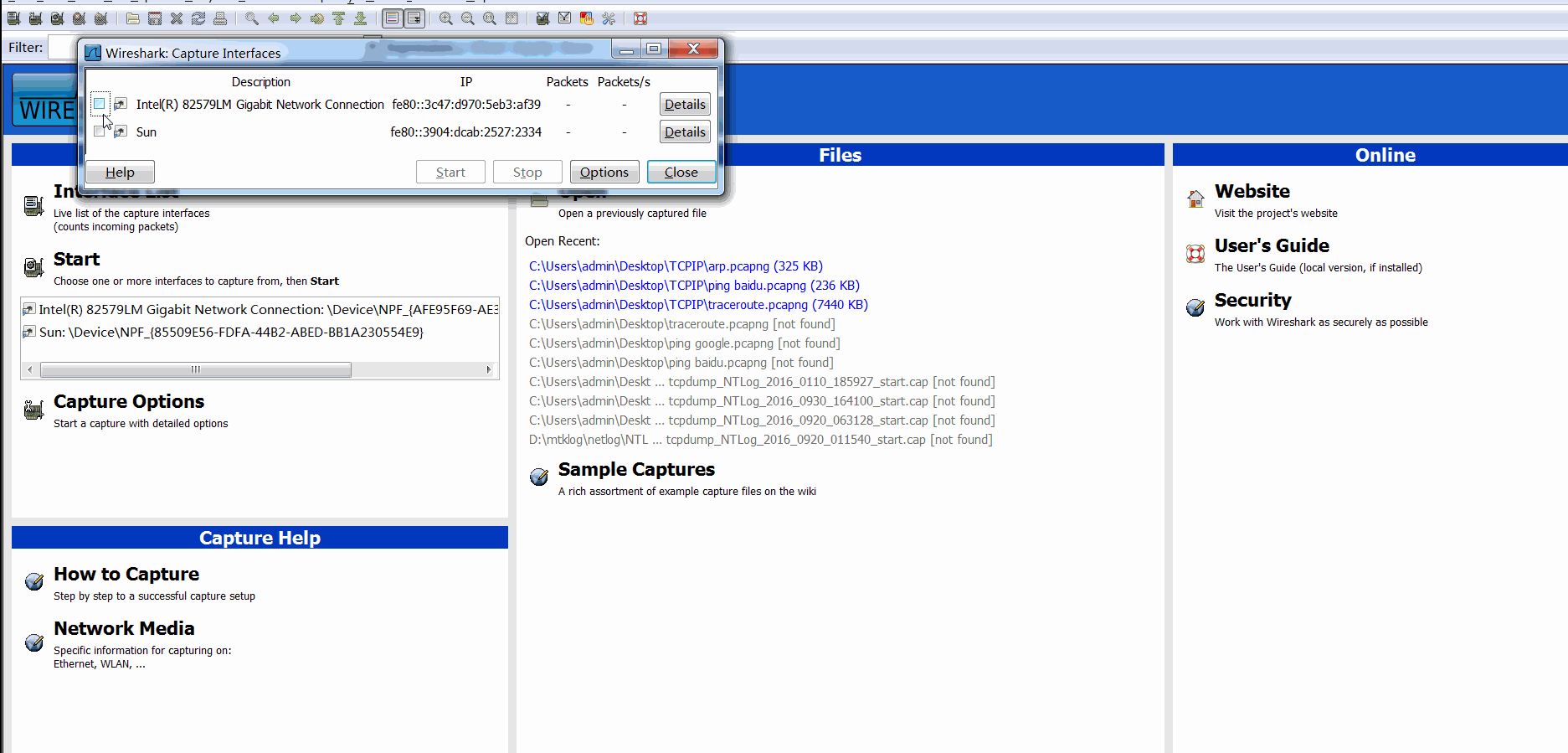Click the interface list horizontal scrollbar thumb
Image resolution: width=1568 pixels, height=753 pixels.
tap(196, 369)
